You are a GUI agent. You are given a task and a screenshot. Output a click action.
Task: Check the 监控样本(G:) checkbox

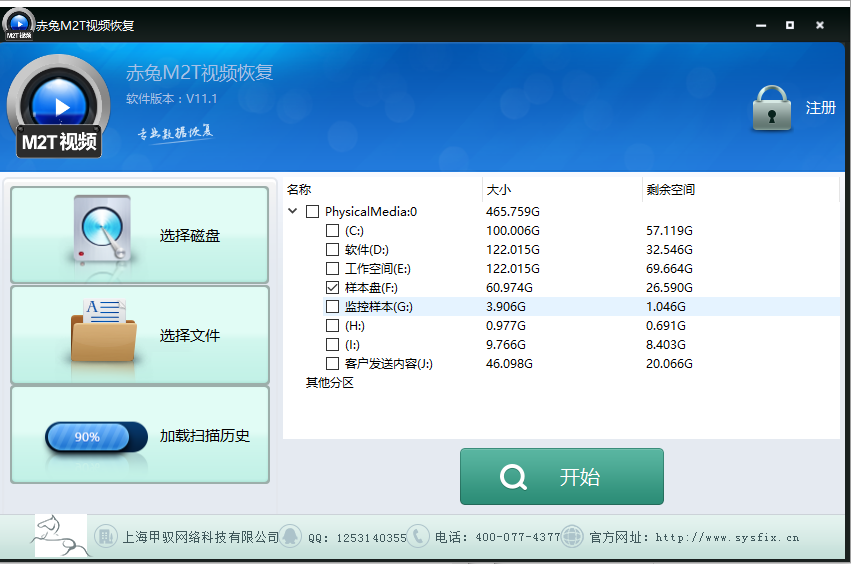332,307
